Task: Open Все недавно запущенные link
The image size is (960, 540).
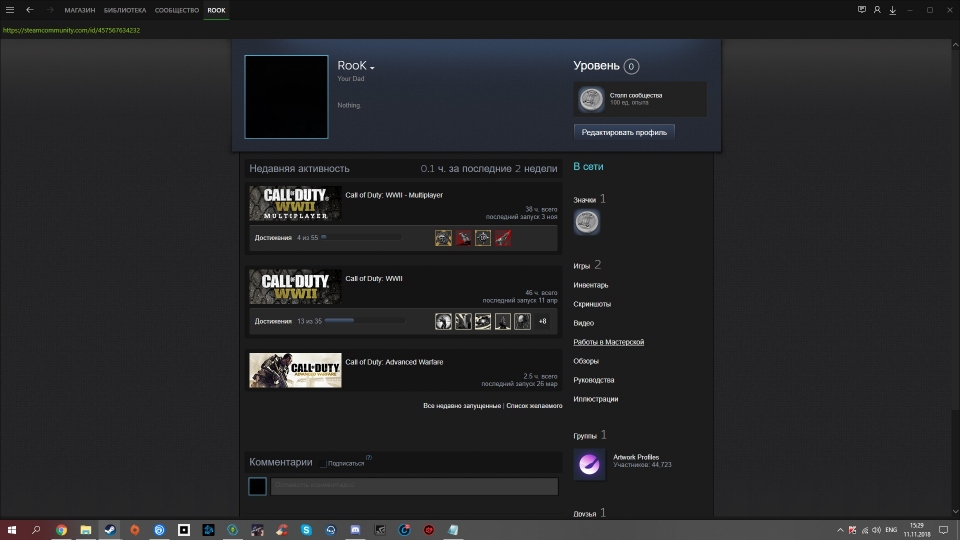Action: tap(462, 405)
